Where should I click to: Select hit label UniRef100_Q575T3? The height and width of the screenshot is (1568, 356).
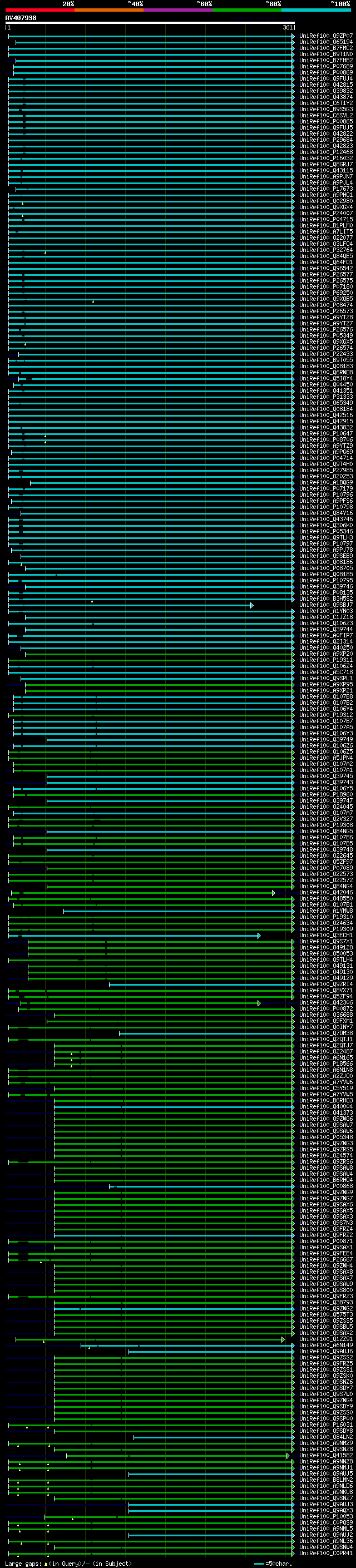325,1315
